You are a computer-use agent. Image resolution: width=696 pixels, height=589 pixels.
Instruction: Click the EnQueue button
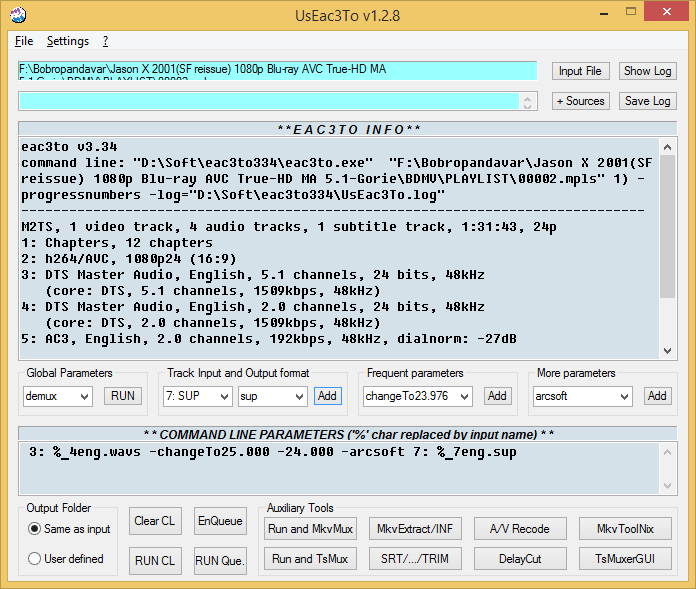pyautogui.click(x=220, y=521)
